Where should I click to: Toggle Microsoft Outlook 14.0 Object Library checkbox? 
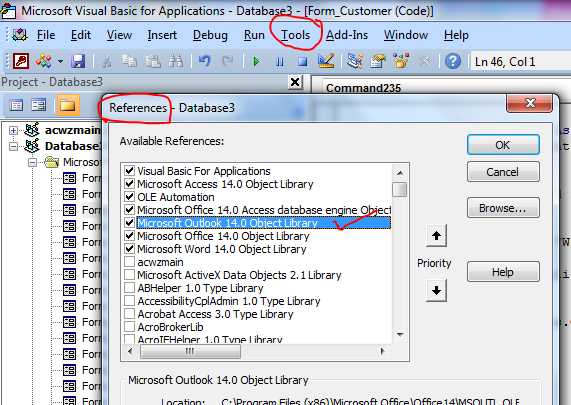[129, 223]
